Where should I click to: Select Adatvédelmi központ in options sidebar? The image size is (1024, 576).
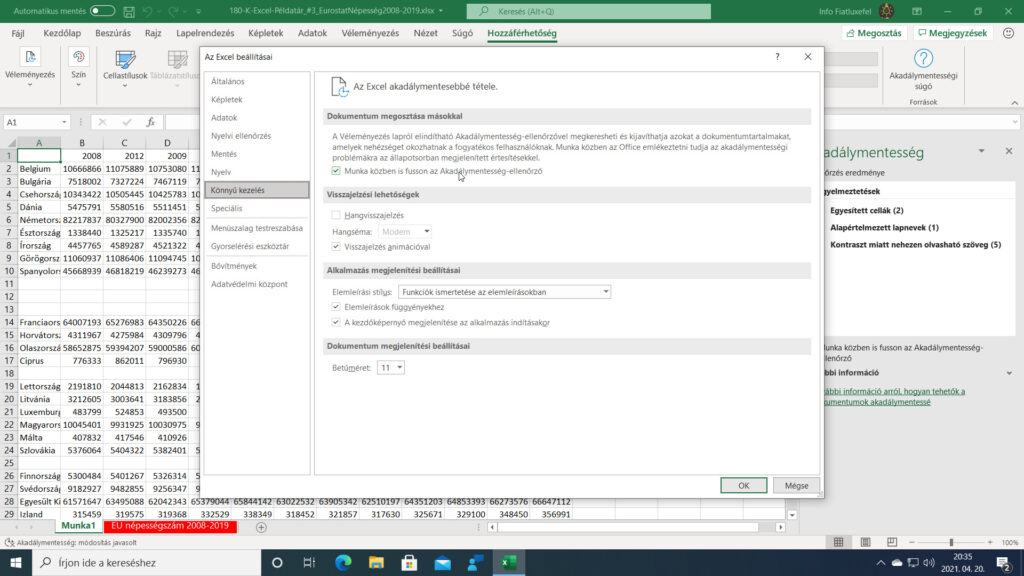point(257,284)
